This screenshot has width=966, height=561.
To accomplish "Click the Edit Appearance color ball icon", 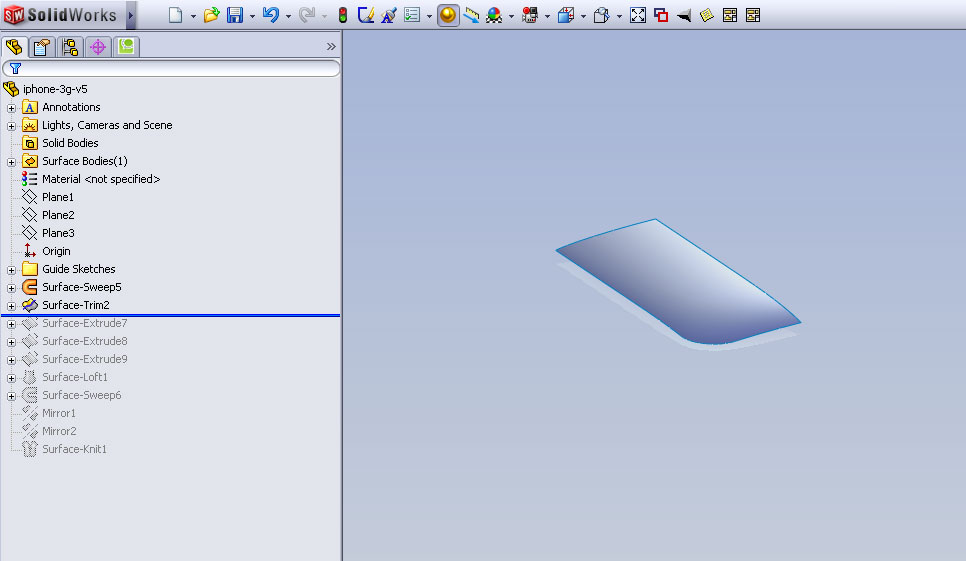I will pyautogui.click(x=494, y=15).
